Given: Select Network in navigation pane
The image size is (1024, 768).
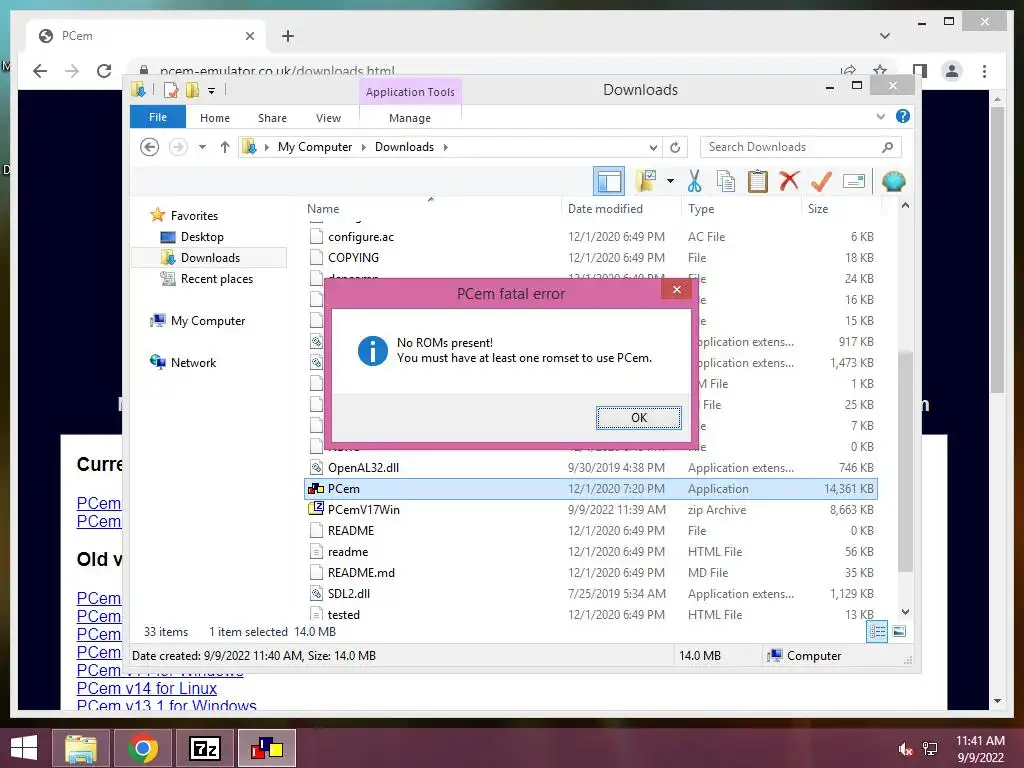Looking at the screenshot, I should click(x=193, y=362).
